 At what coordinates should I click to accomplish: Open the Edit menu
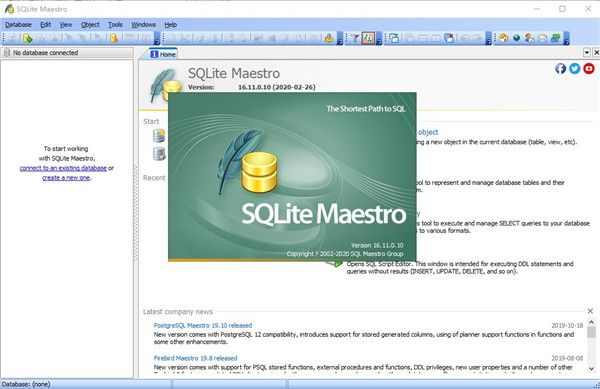click(45, 24)
